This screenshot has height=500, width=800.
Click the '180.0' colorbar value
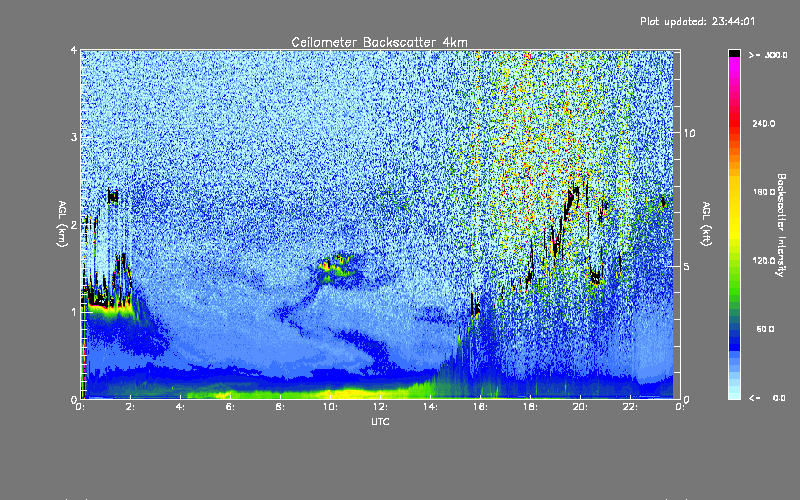[x=764, y=192]
